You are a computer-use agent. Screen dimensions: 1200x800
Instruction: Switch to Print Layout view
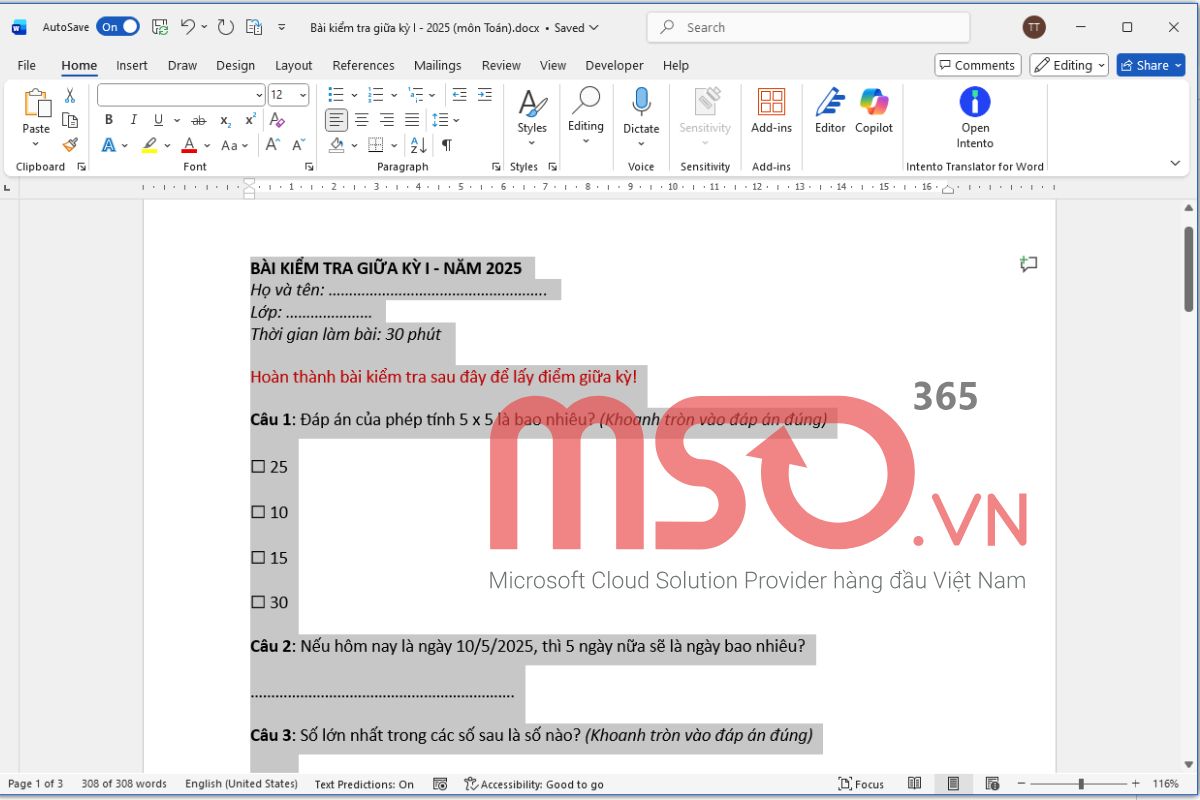[x=953, y=784]
